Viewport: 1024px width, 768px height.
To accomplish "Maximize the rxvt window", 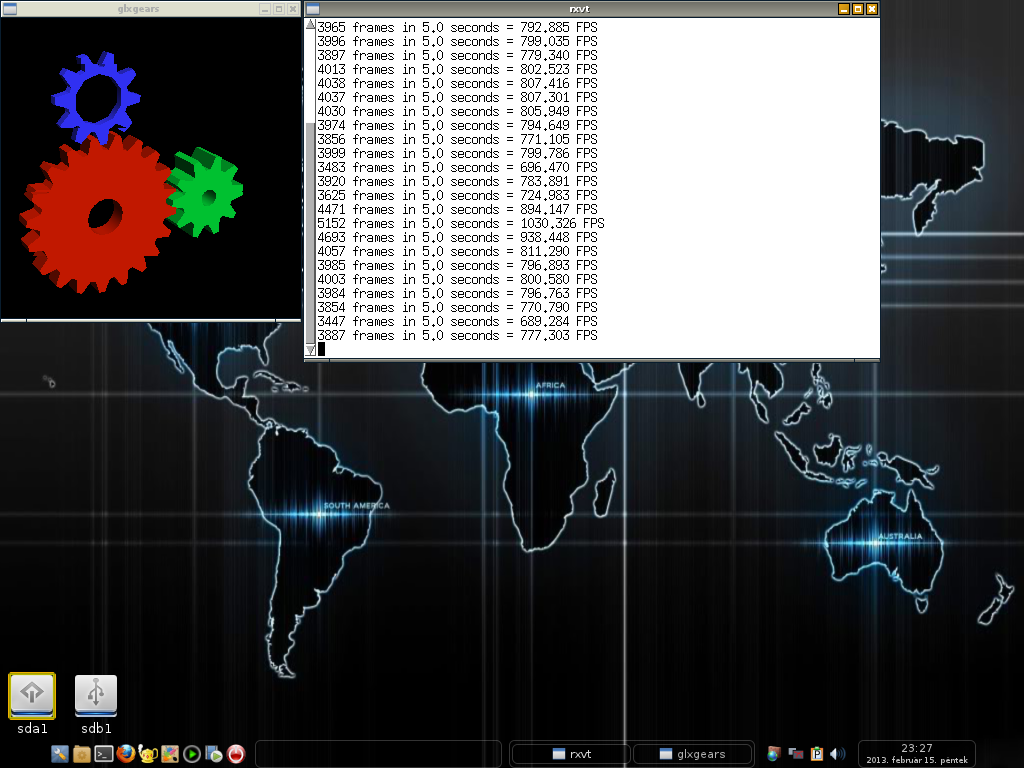I will (x=857, y=9).
